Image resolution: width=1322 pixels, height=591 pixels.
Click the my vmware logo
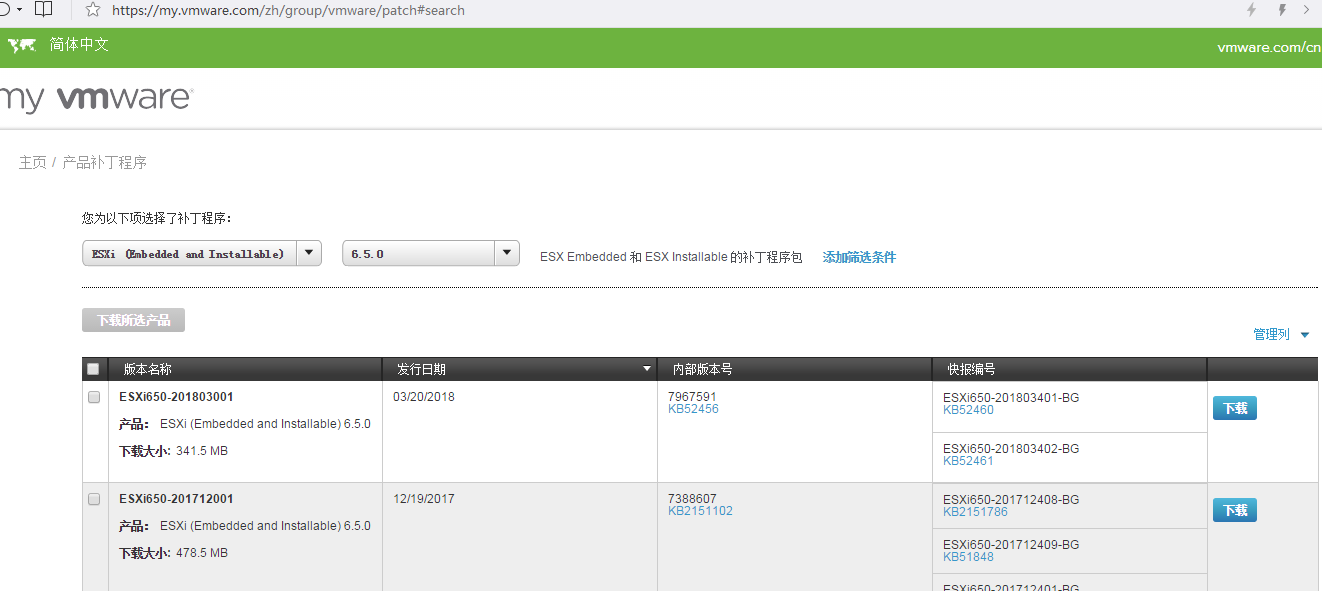point(96,99)
